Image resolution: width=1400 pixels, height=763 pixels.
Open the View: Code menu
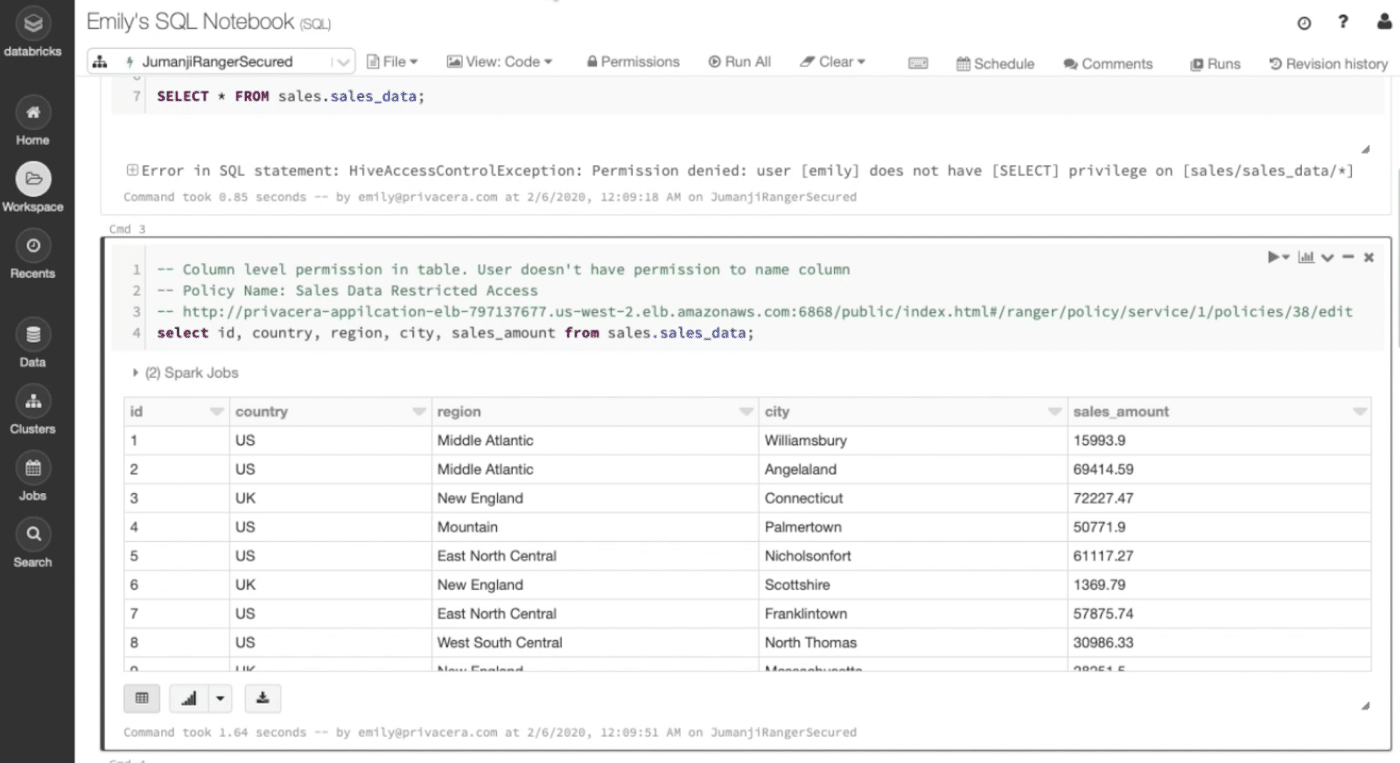pos(500,62)
